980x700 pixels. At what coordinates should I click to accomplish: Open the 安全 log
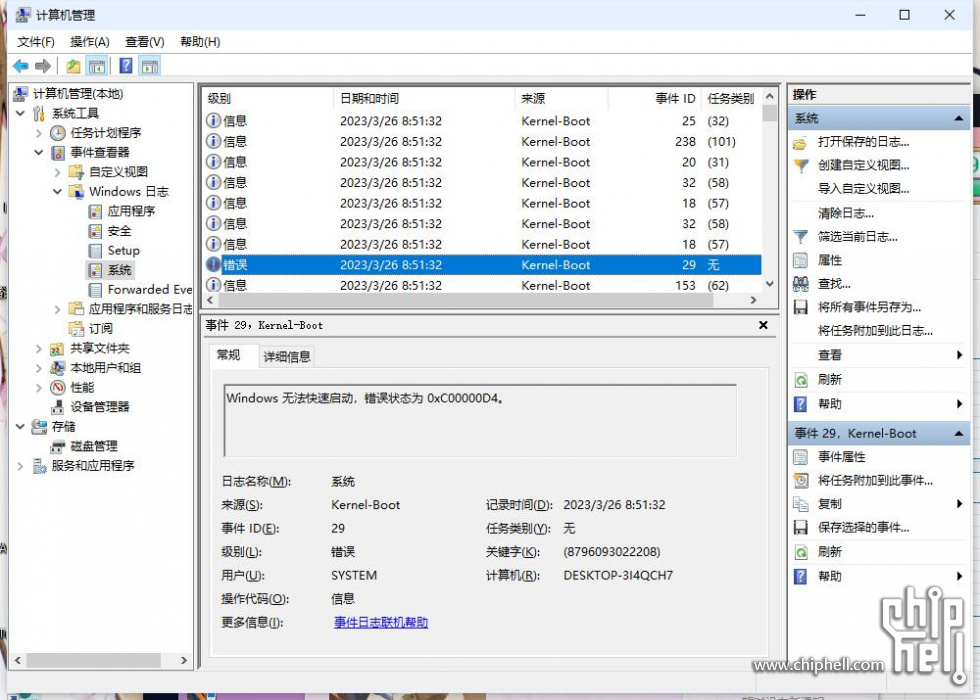tap(119, 231)
